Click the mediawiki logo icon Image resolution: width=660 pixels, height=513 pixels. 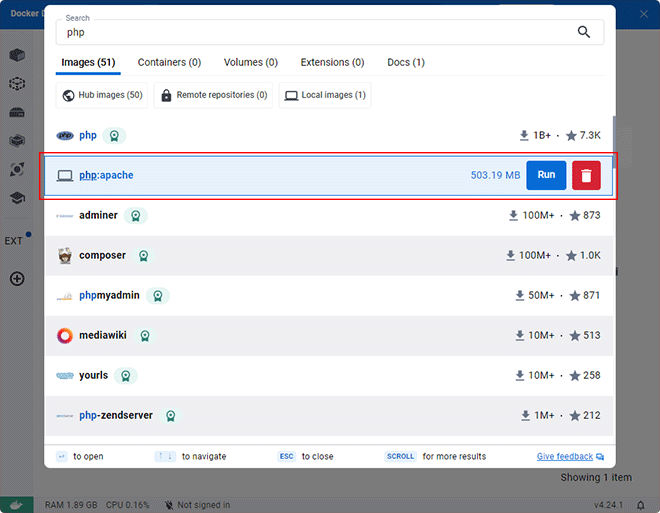click(65, 335)
